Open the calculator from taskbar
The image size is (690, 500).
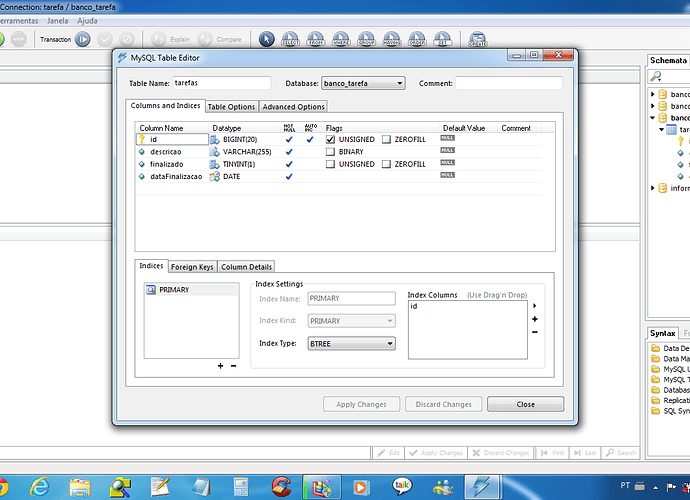pyautogui.click(x=241, y=487)
